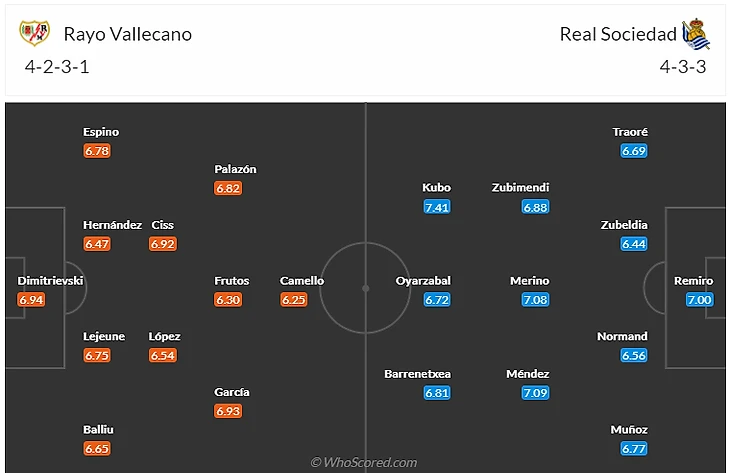Click the 4-2-3-1 formation label
Image resolution: width=730 pixels, height=473 pixels.
tap(57, 67)
